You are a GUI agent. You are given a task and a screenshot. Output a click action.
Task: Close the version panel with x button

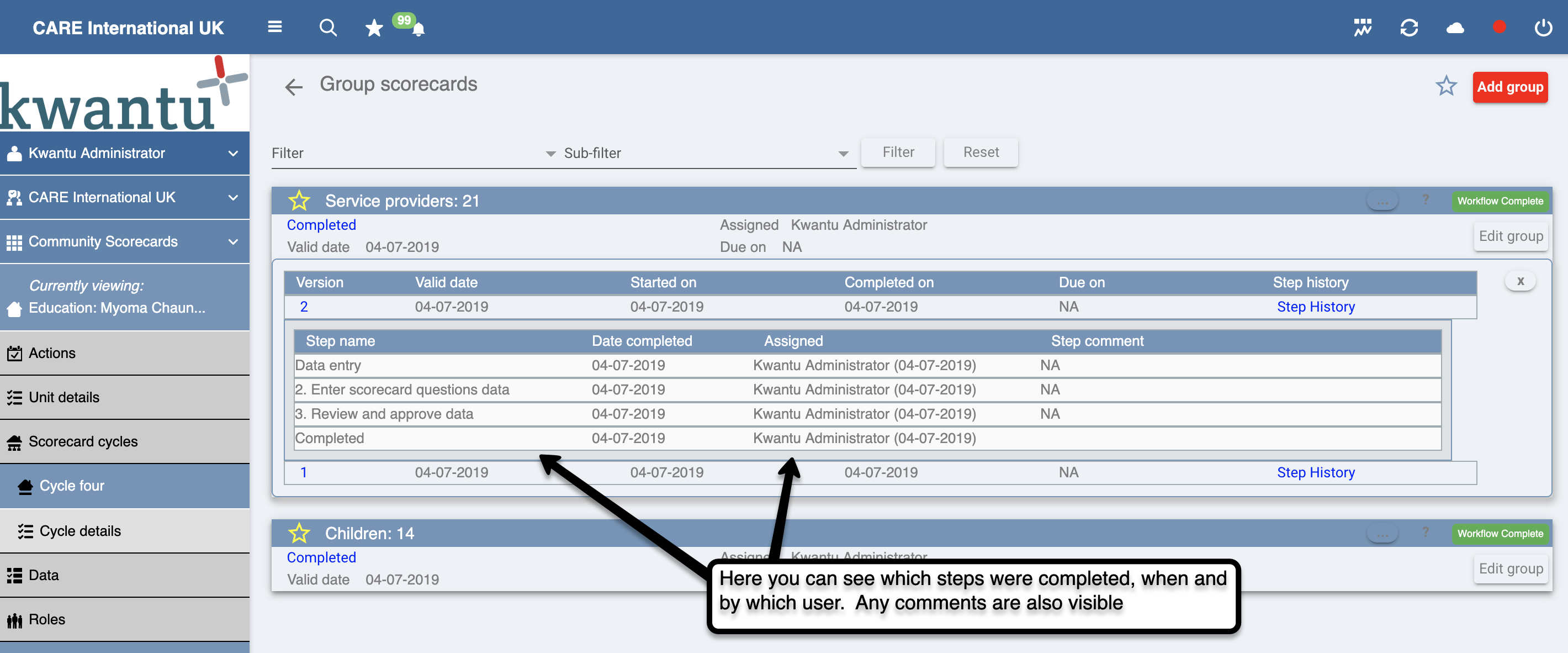[1520, 281]
